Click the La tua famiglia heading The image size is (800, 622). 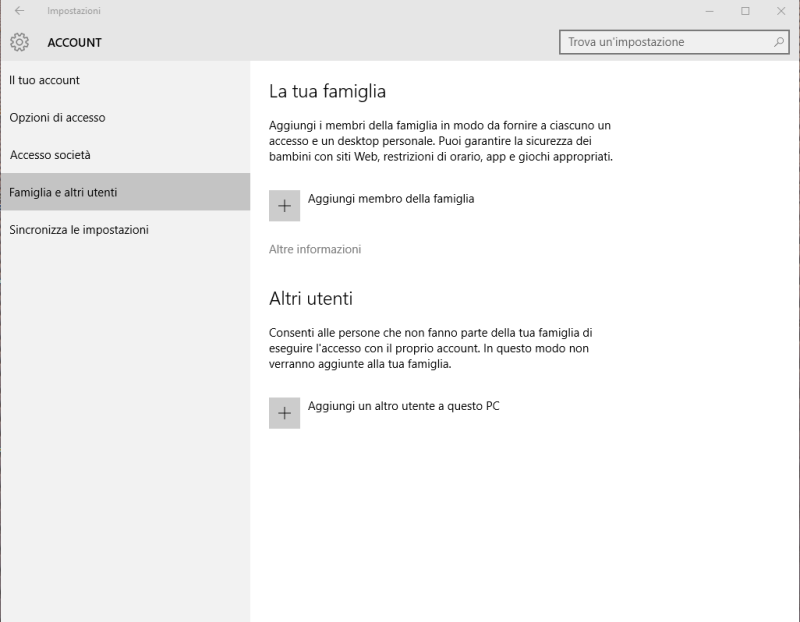click(x=327, y=91)
